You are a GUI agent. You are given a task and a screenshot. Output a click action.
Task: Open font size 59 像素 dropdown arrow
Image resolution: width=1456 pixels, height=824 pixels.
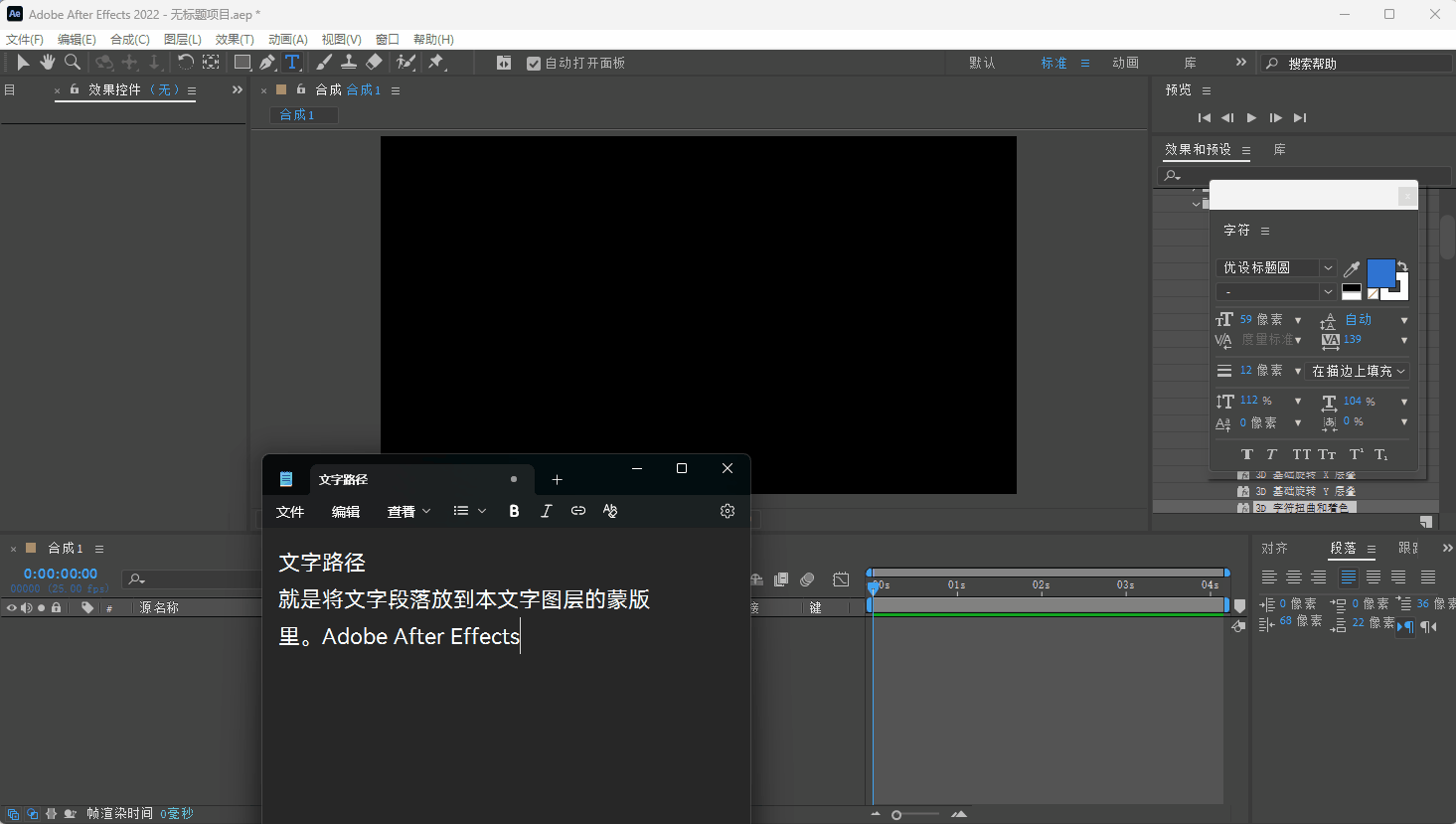pyautogui.click(x=1298, y=320)
